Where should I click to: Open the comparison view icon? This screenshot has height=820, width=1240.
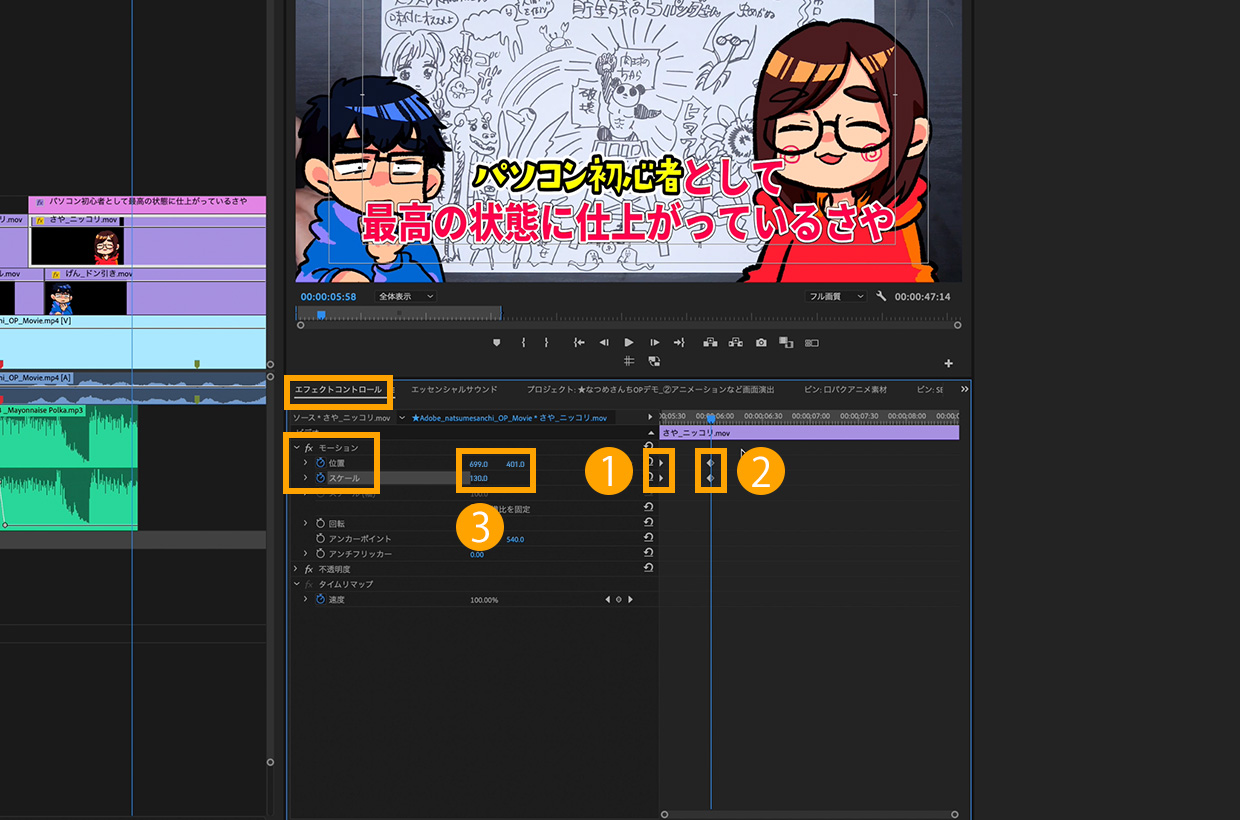click(x=786, y=343)
